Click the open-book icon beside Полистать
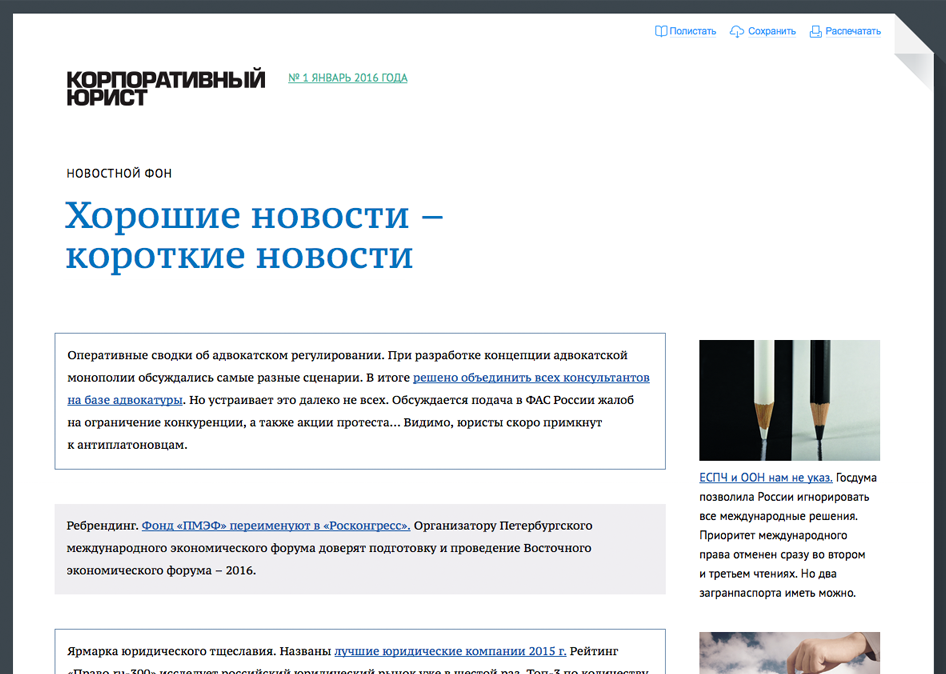Viewport: 946px width, 674px height. click(x=661, y=31)
